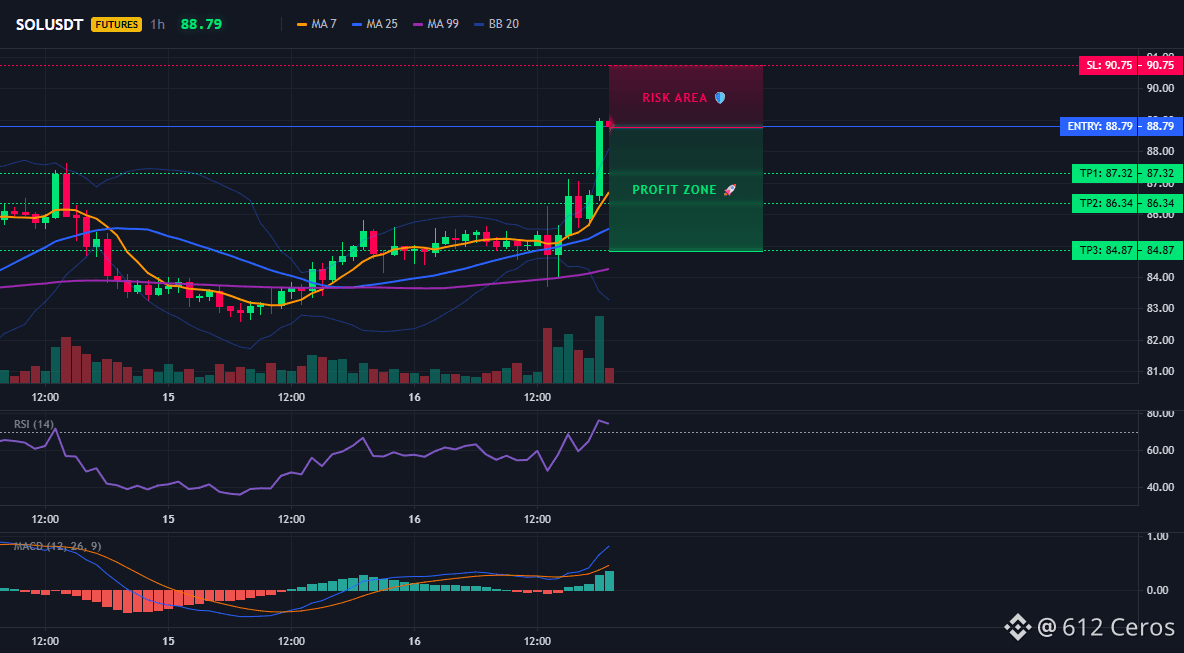Click the 60.00 RSI axis value
The height and width of the screenshot is (653, 1184).
(1161, 450)
